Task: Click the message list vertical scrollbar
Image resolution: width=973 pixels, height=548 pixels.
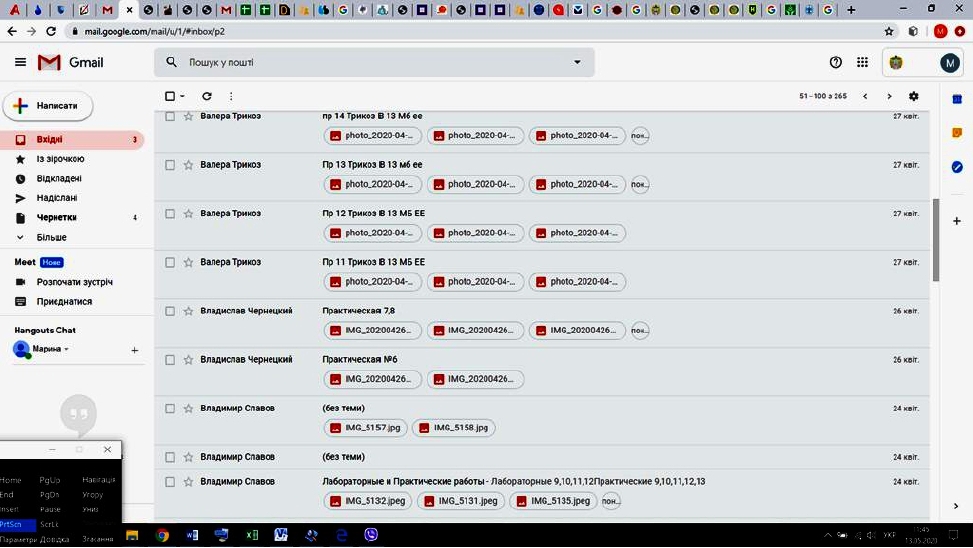Action: (x=936, y=240)
